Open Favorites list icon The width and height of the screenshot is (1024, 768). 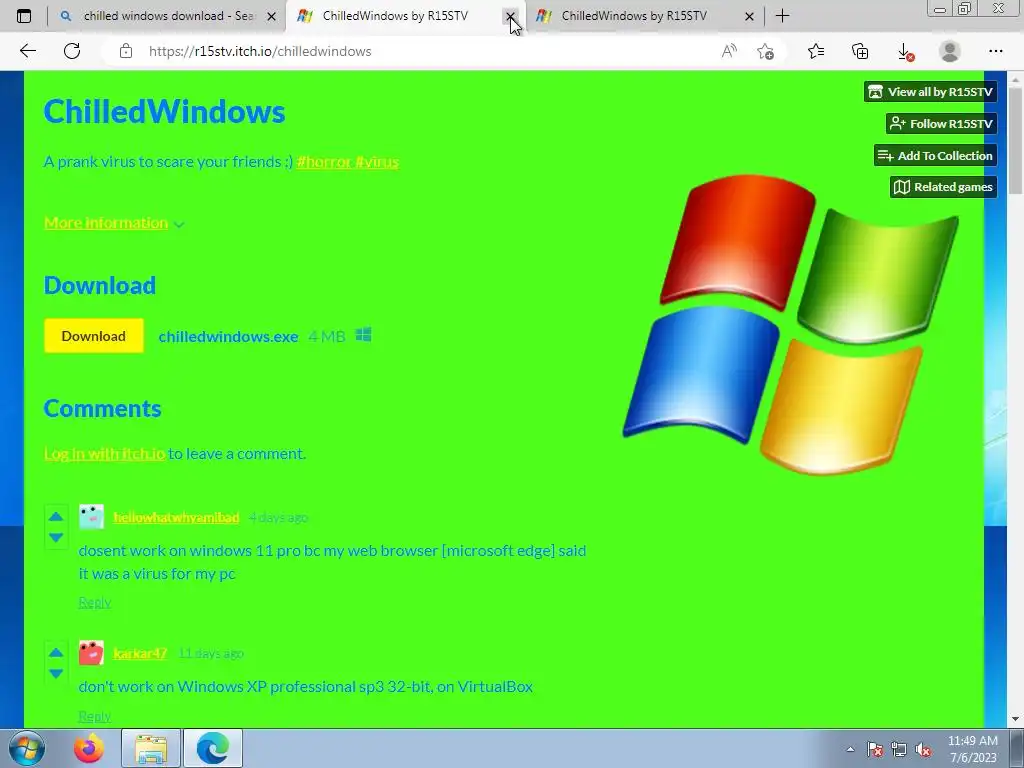pos(816,51)
